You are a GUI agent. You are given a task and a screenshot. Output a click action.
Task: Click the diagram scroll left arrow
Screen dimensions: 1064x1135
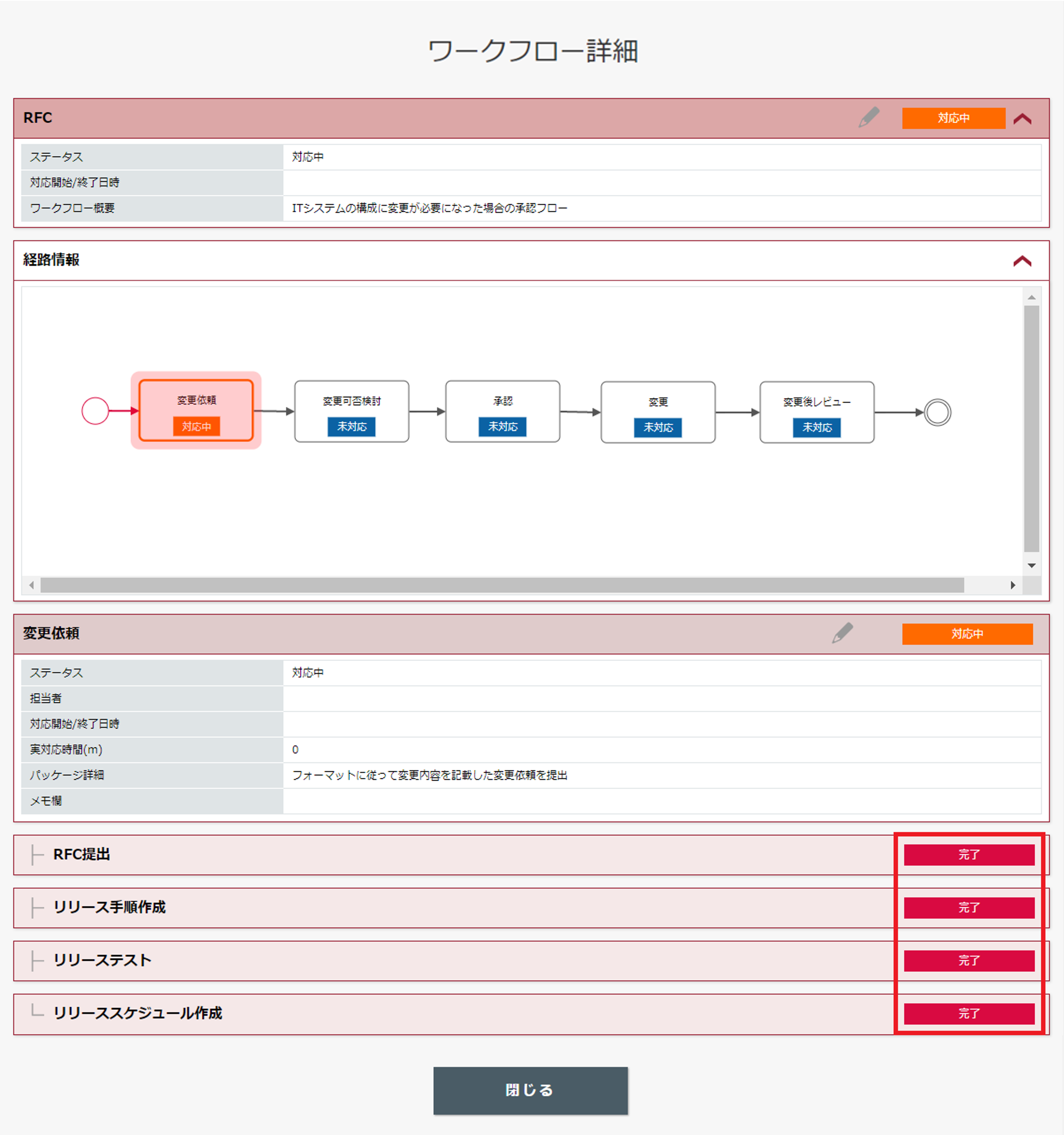(31, 585)
